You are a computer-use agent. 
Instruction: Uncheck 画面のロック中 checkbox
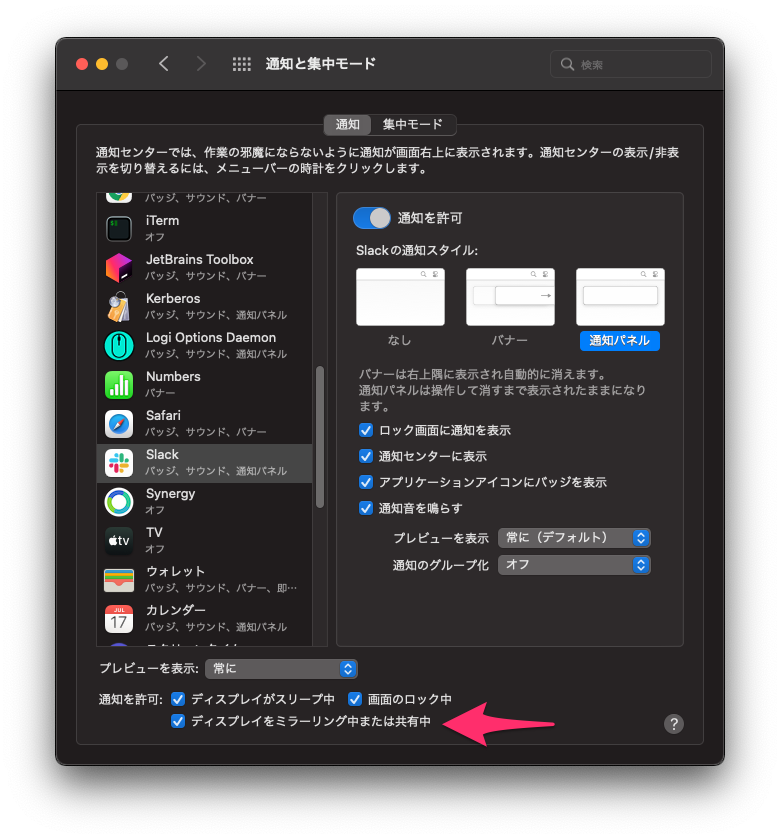click(355, 699)
